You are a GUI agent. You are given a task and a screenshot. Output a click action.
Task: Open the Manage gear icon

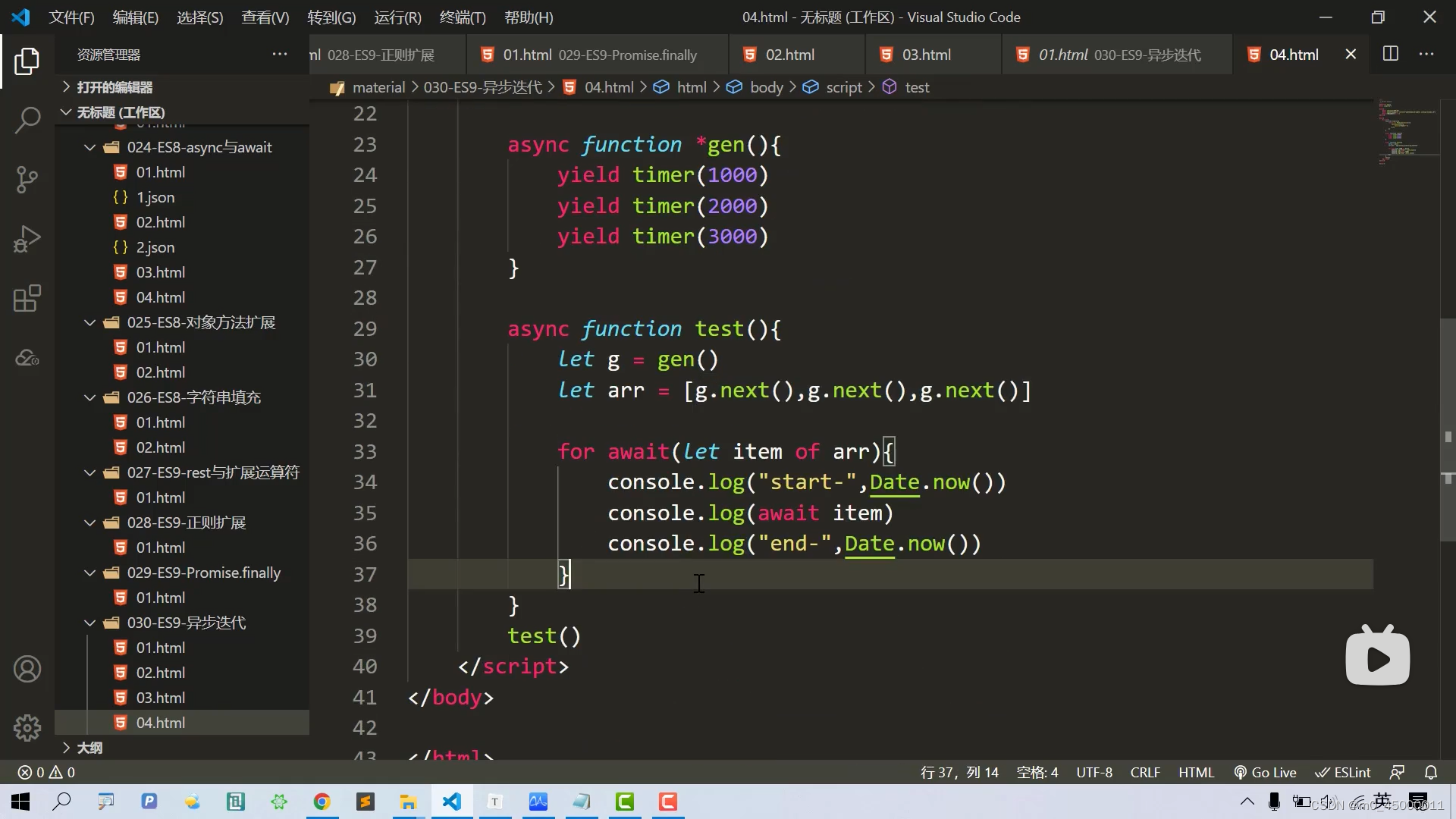coord(27,728)
